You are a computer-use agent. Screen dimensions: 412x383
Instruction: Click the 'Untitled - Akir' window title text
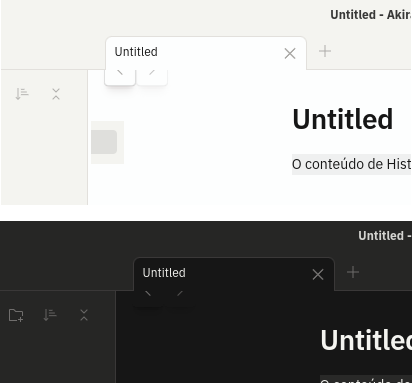coord(371,15)
